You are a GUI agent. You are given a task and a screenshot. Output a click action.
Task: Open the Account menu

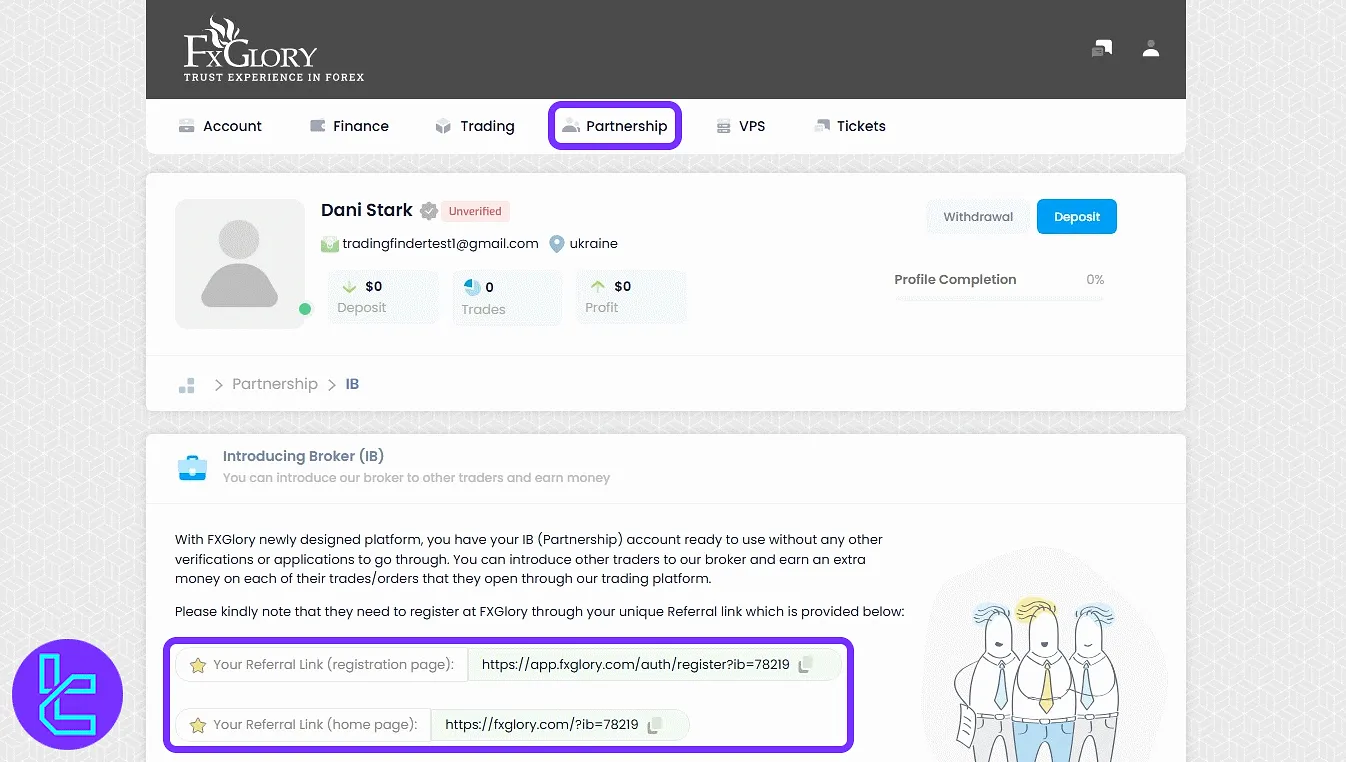coord(220,126)
